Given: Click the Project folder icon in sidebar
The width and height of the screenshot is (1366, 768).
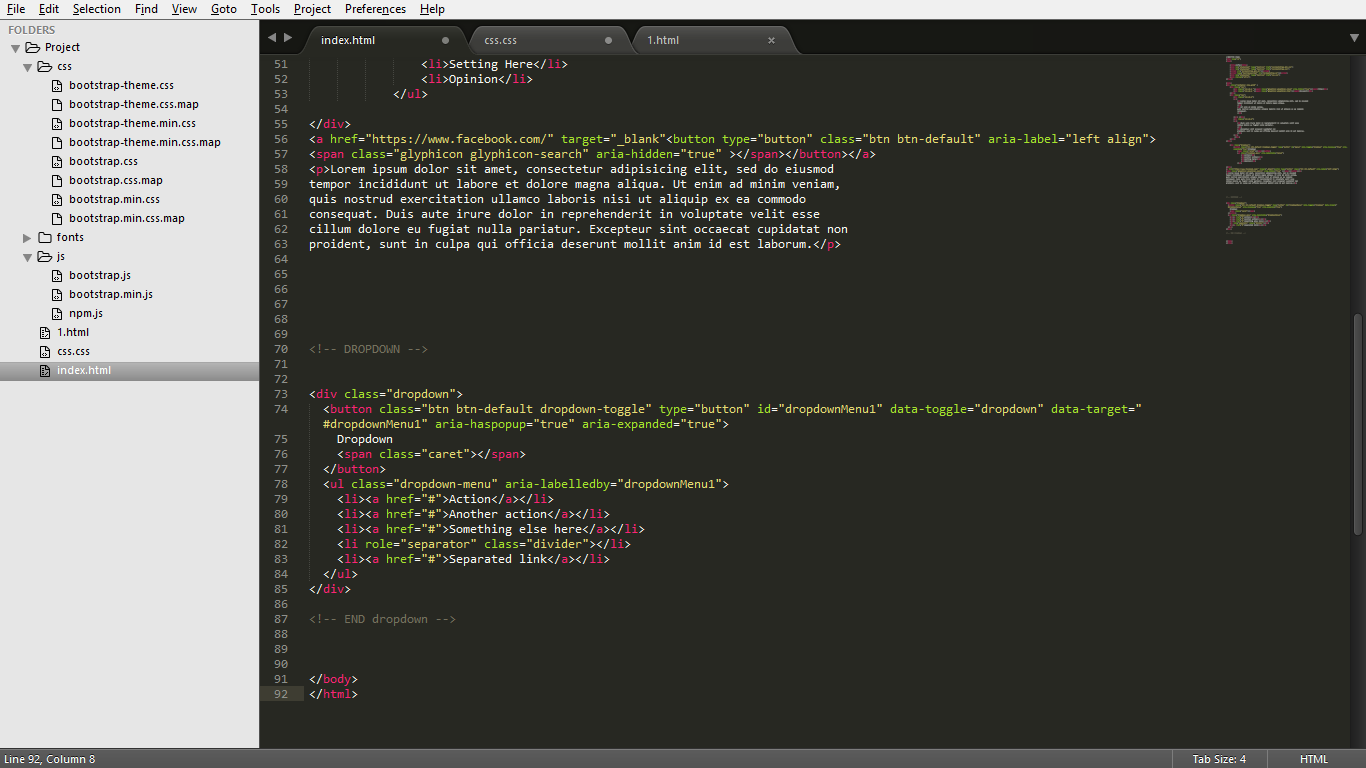Looking at the screenshot, I should tap(33, 48).
